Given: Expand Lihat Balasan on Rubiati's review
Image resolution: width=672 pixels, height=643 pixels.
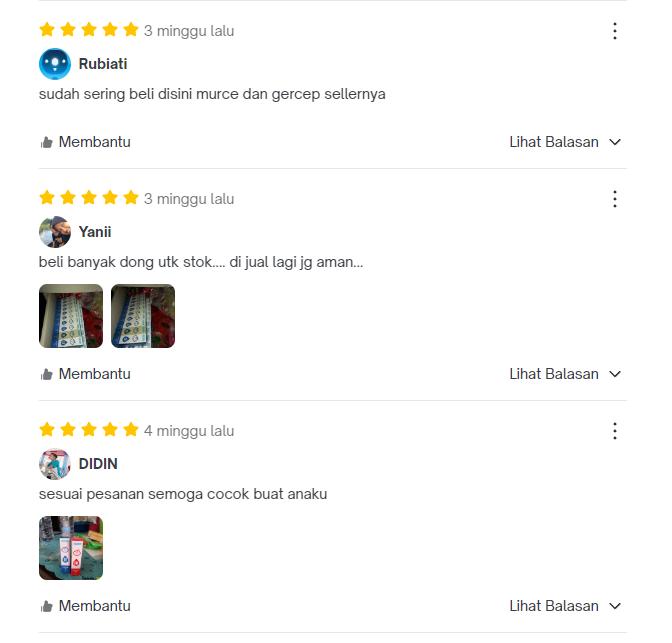Looking at the screenshot, I should pyautogui.click(x=565, y=142).
